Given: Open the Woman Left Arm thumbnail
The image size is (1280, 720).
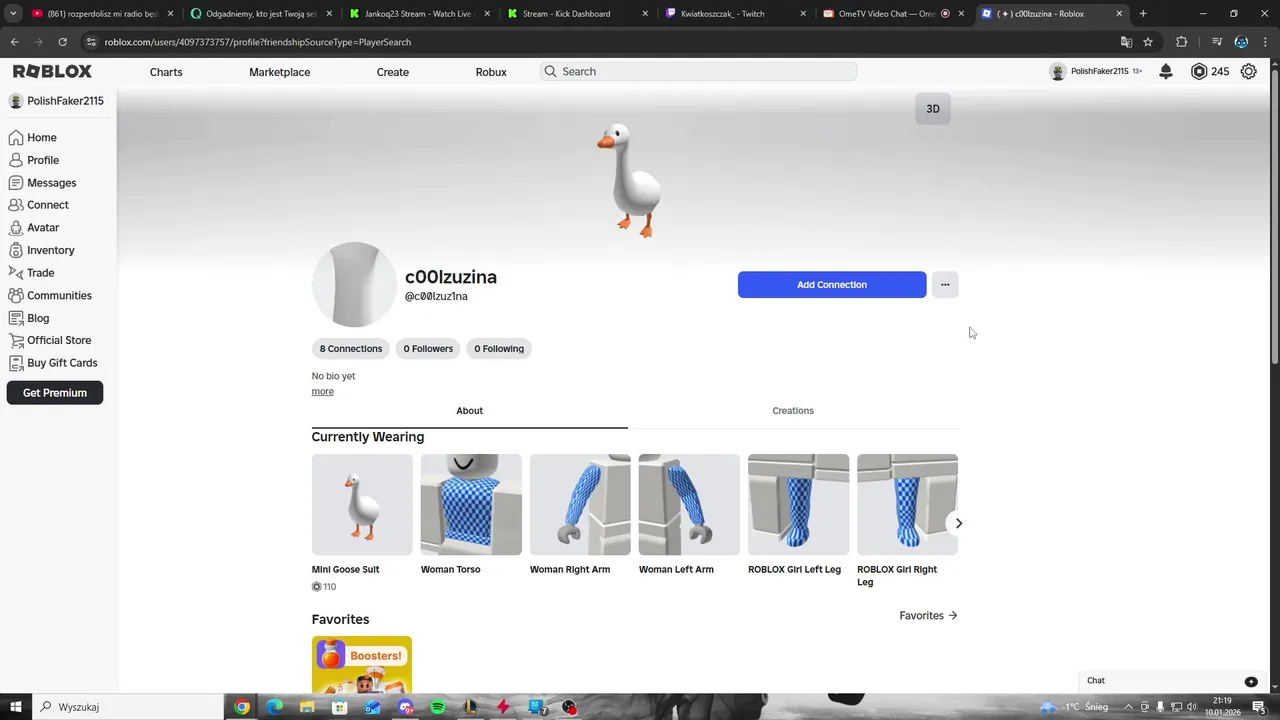Looking at the screenshot, I should [x=689, y=505].
